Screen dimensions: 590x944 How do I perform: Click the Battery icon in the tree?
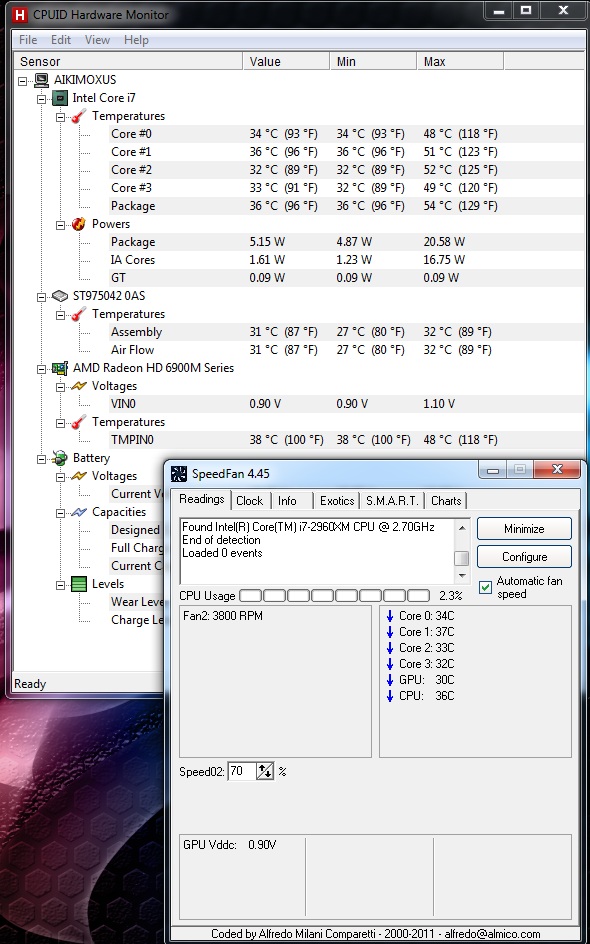click(x=60, y=459)
